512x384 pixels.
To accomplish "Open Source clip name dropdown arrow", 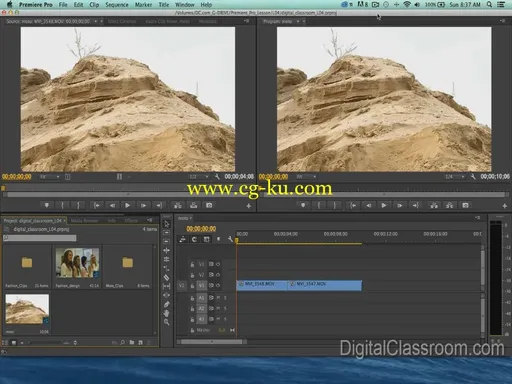I will coord(96,21).
